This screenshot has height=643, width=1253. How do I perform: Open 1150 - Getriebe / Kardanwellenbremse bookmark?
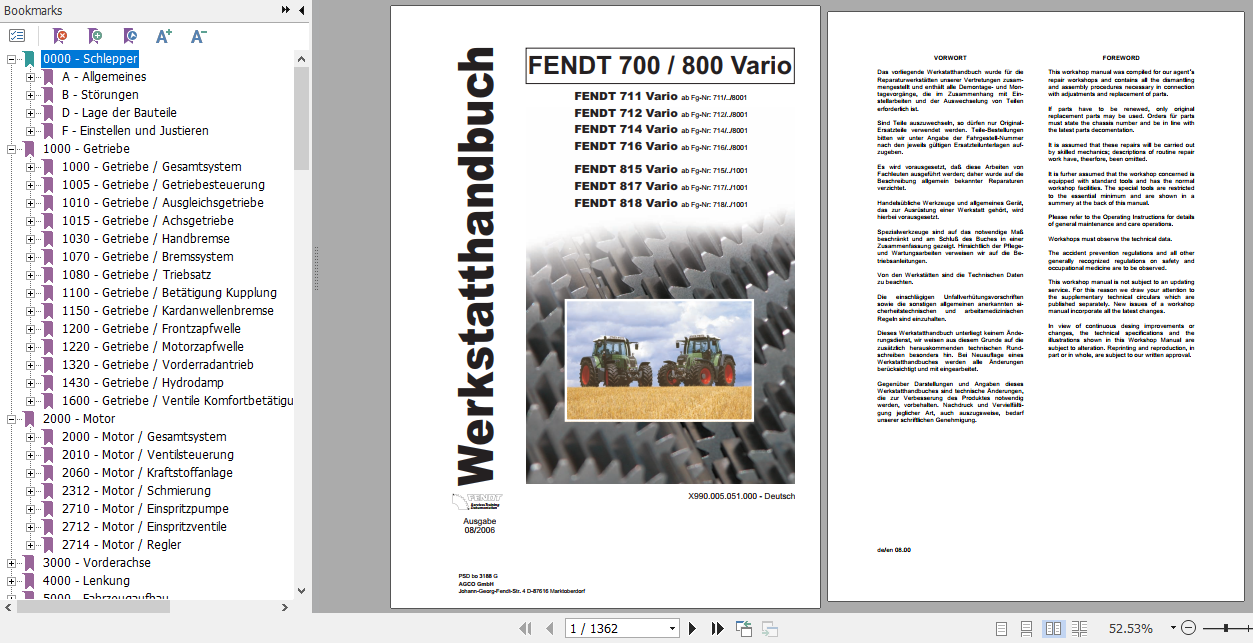[167, 311]
